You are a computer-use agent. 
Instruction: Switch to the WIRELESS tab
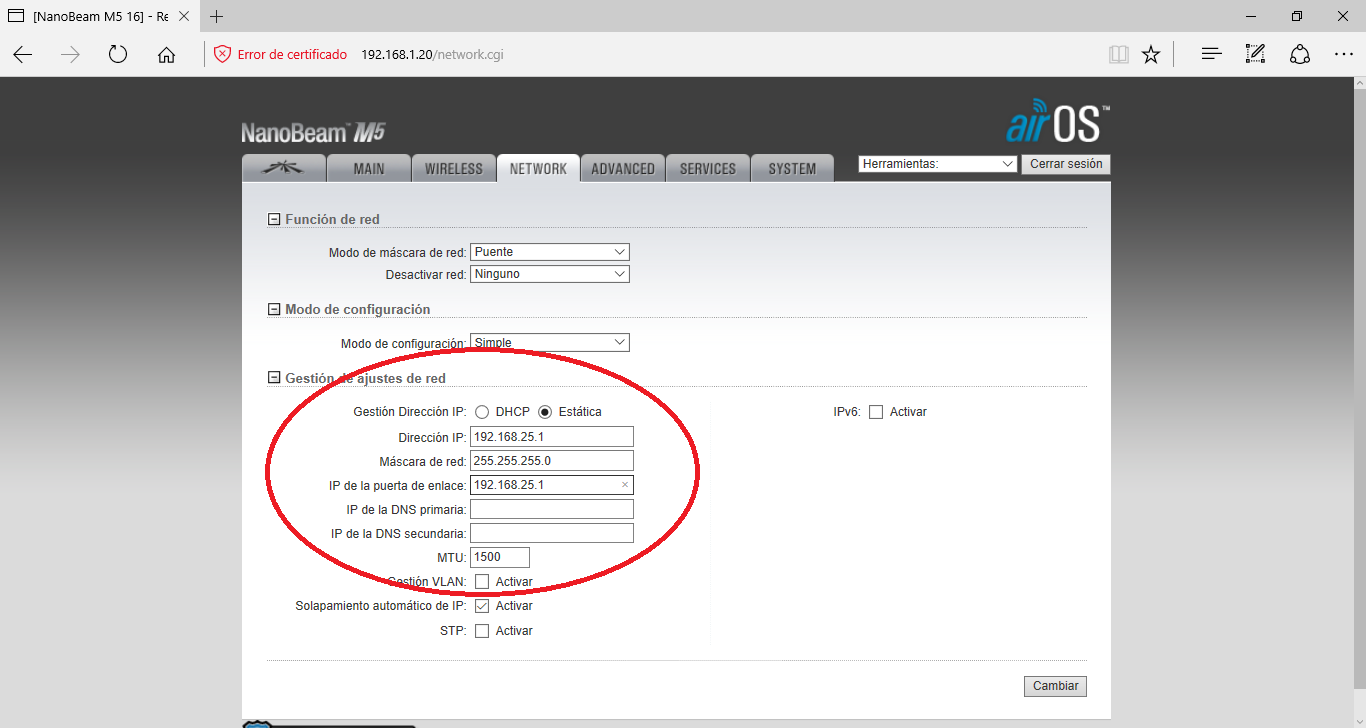pos(453,168)
